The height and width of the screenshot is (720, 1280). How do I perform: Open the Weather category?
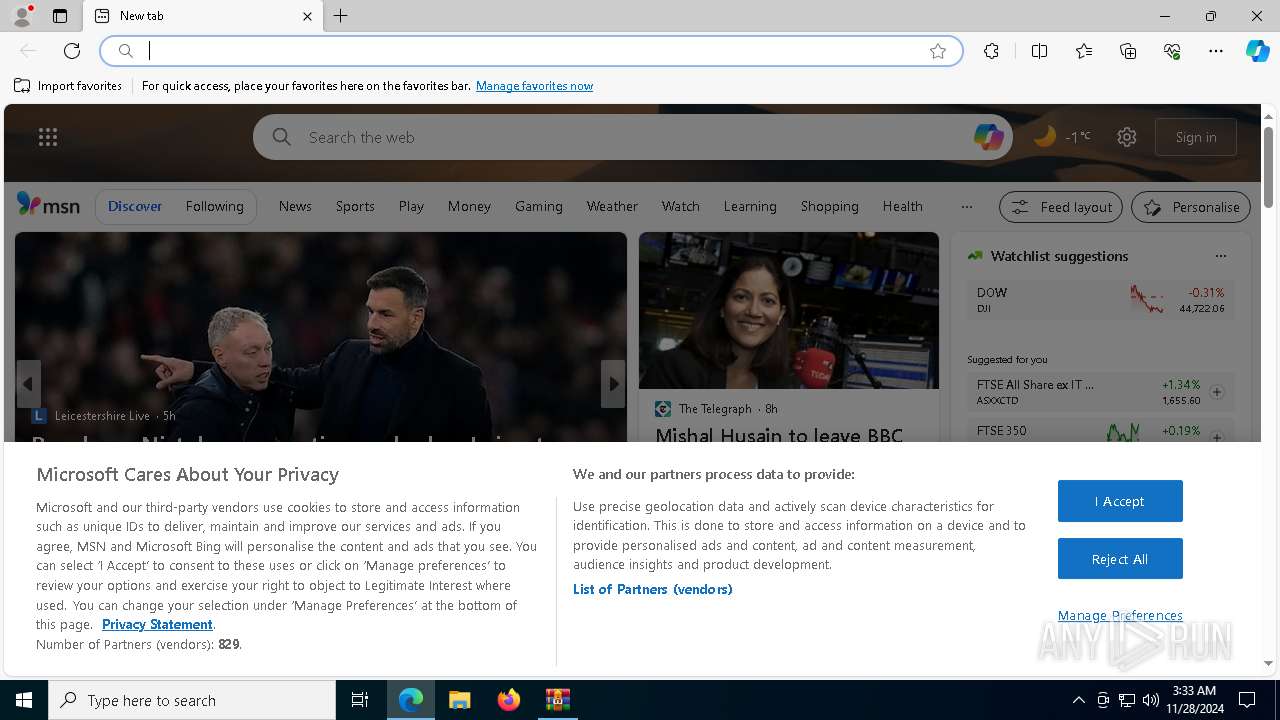[612, 206]
